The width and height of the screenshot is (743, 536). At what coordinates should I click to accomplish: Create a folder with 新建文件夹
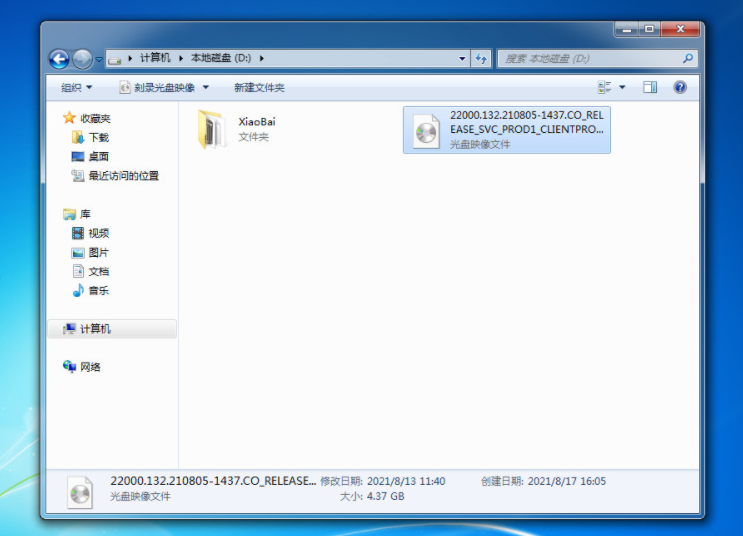pyautogui.click(x=259, y=88)
